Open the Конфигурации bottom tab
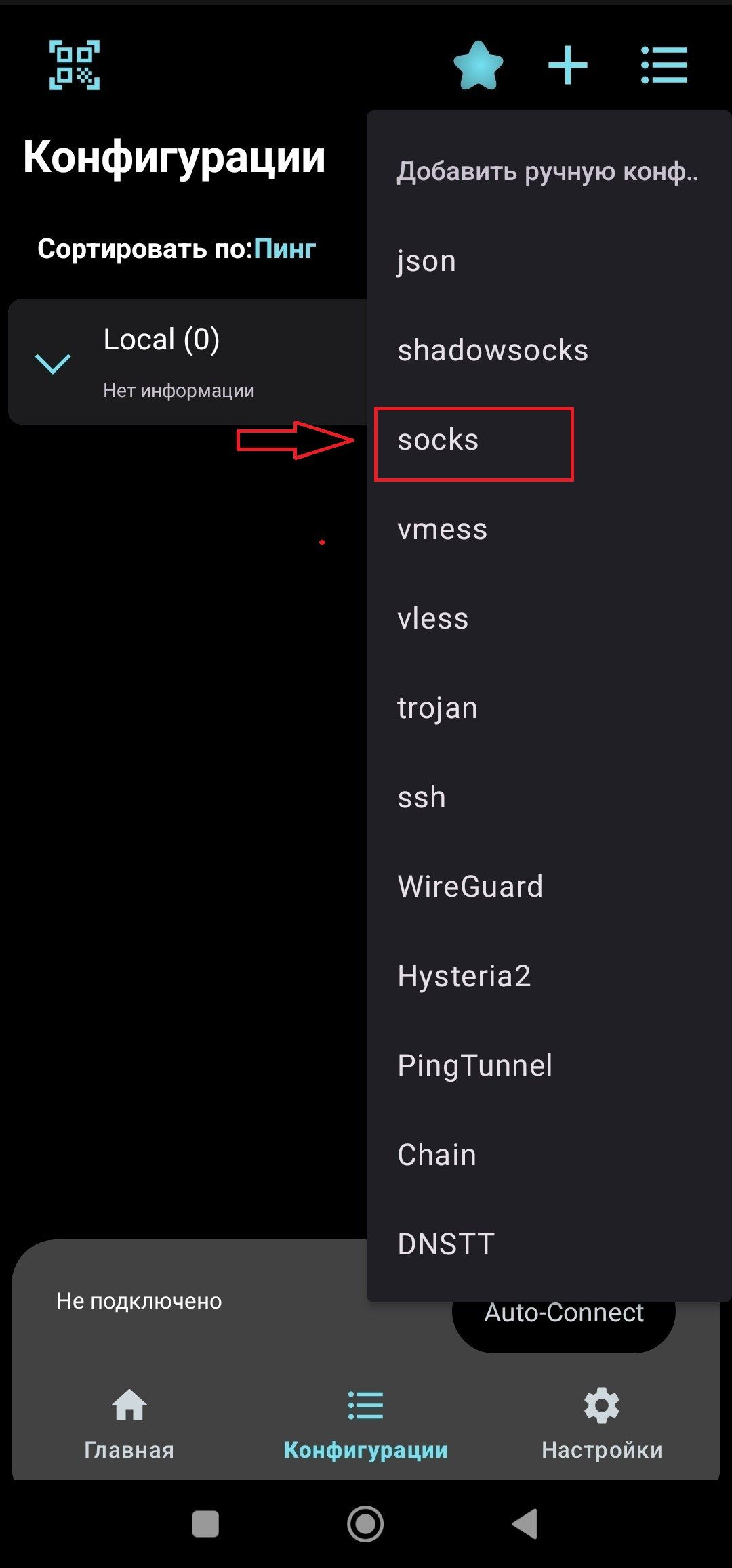Image resolution: width=732 pixels, height=1568 pixels. 365,1424
